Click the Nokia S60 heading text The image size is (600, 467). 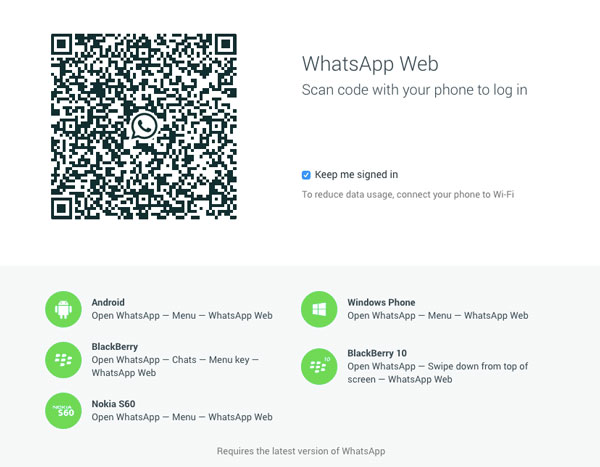pos(113,404)
